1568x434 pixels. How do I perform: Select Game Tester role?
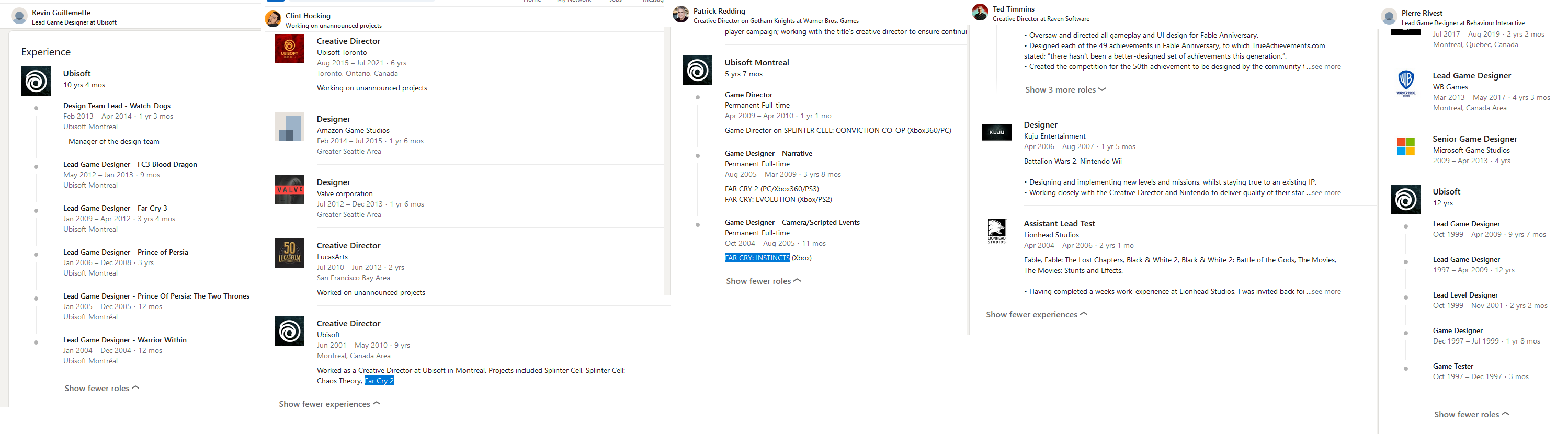(x=1453, y=367)
